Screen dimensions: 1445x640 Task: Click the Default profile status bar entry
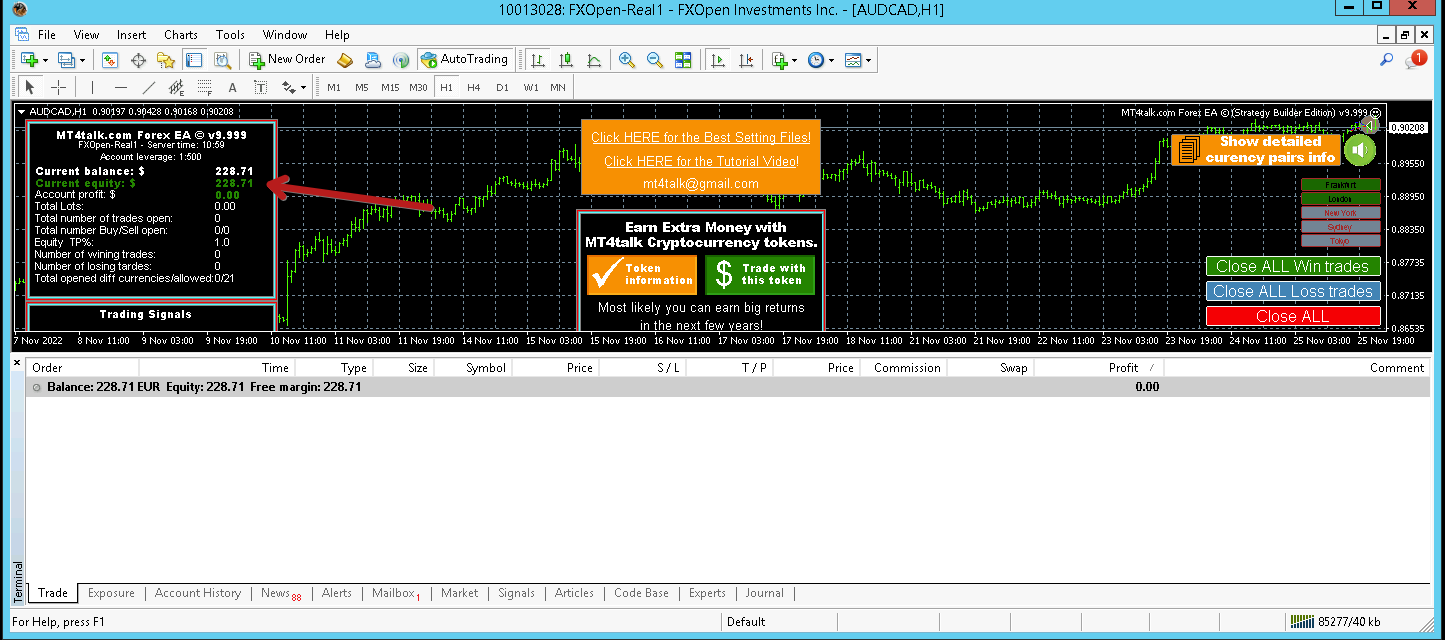pos(746,622)
